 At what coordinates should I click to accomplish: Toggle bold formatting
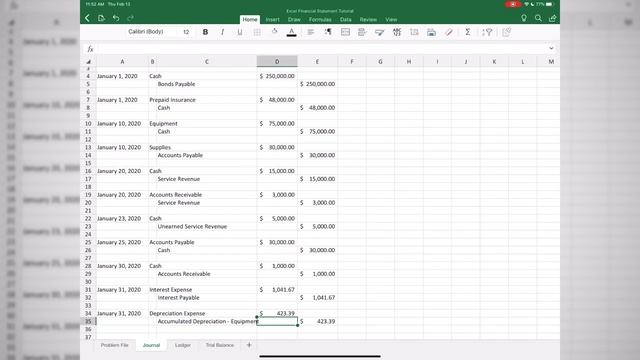point(205,32)
